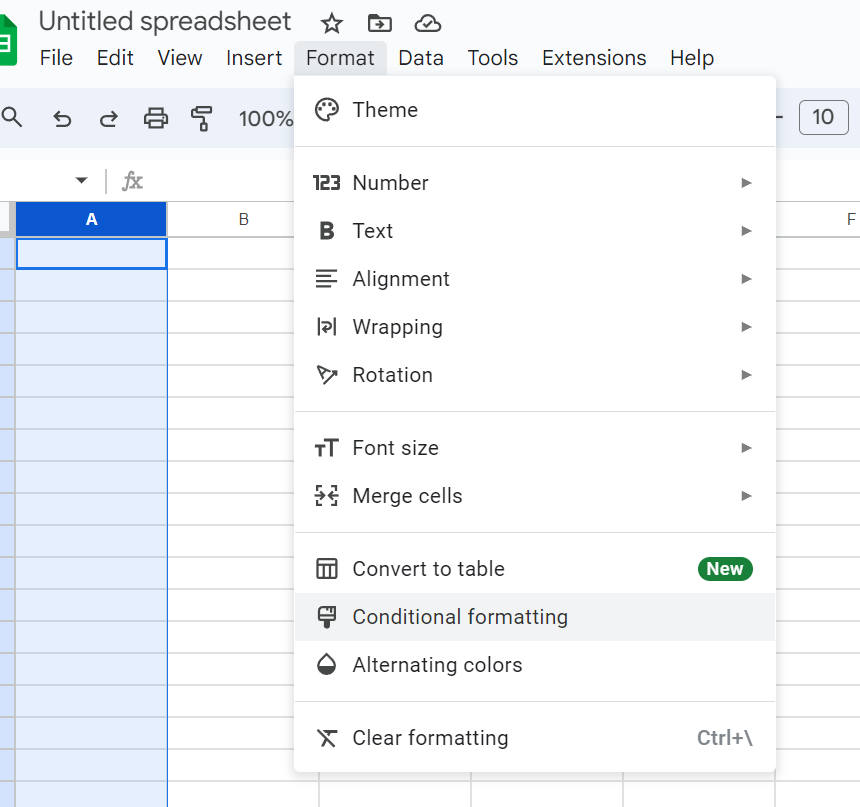Screen dimensions: 860x807
Task: Click the undo arrow in the toolbar
Action: tap(62, 119)
